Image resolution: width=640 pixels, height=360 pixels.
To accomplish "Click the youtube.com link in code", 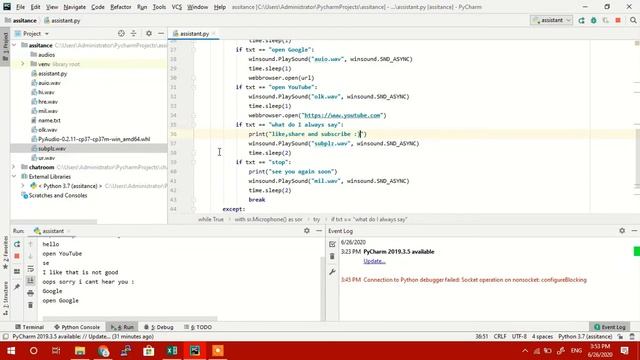I will pyautogui.click(x=342, y=116).
